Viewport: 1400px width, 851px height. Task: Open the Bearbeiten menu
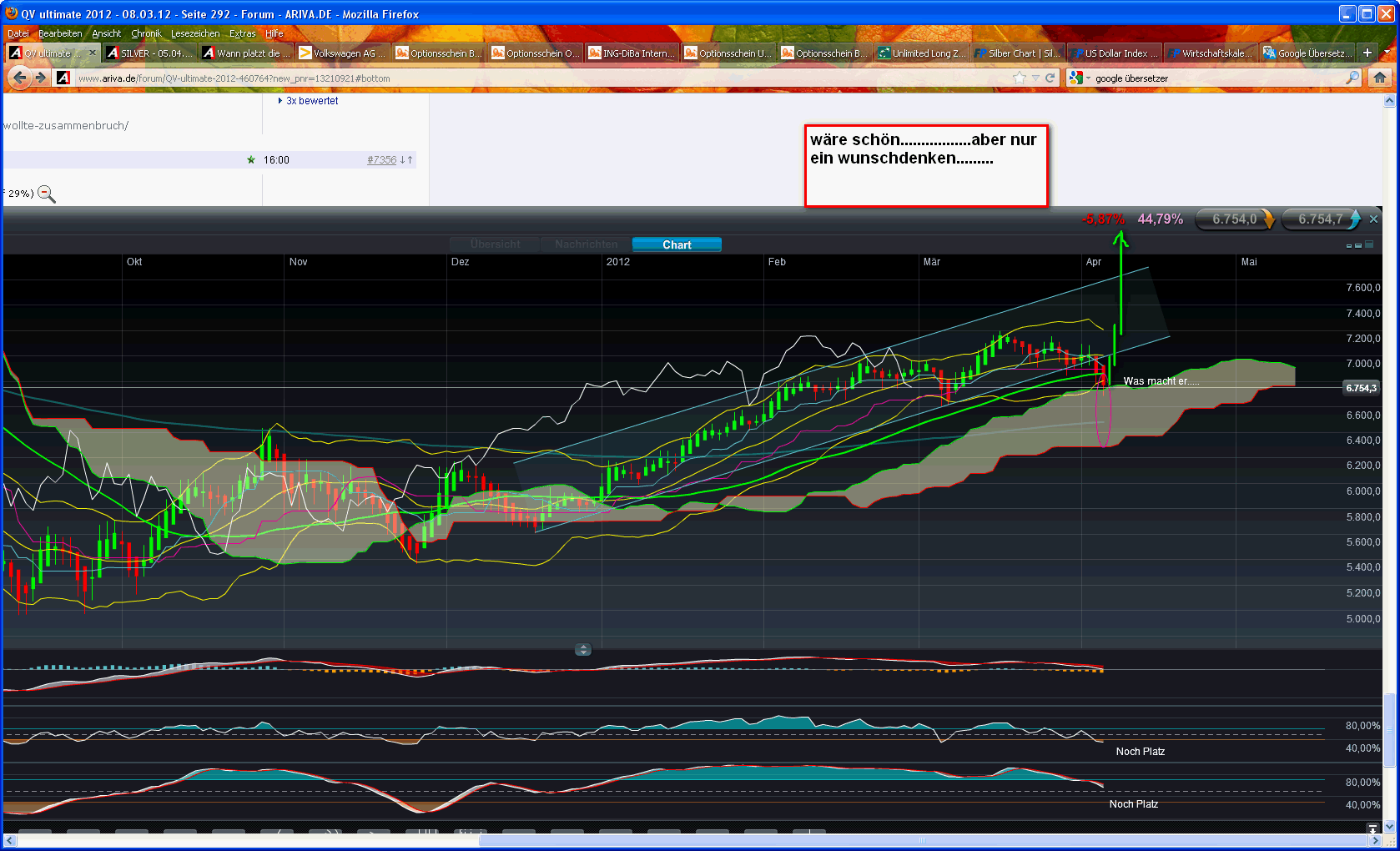(x=60, y=33)
